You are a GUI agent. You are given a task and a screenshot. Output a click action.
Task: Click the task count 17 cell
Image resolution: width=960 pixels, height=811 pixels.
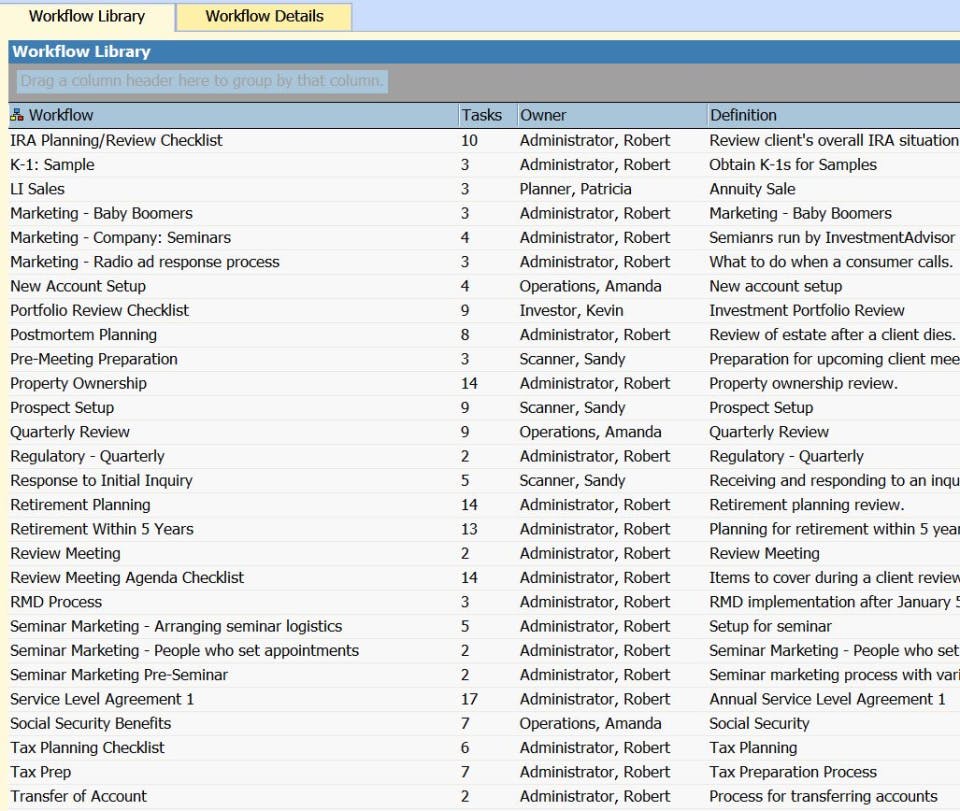click(x=469, y=699)
